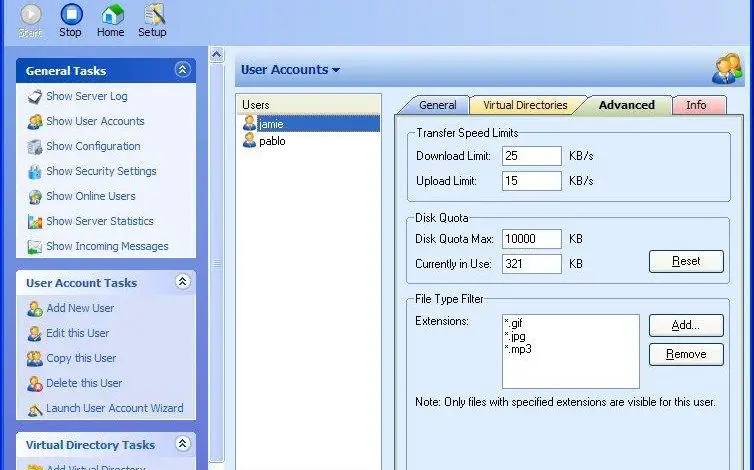Click the Show Server Statistics chart icon
Image resolution: width=754 pixels, height=470 pixels.
point(35,222)
